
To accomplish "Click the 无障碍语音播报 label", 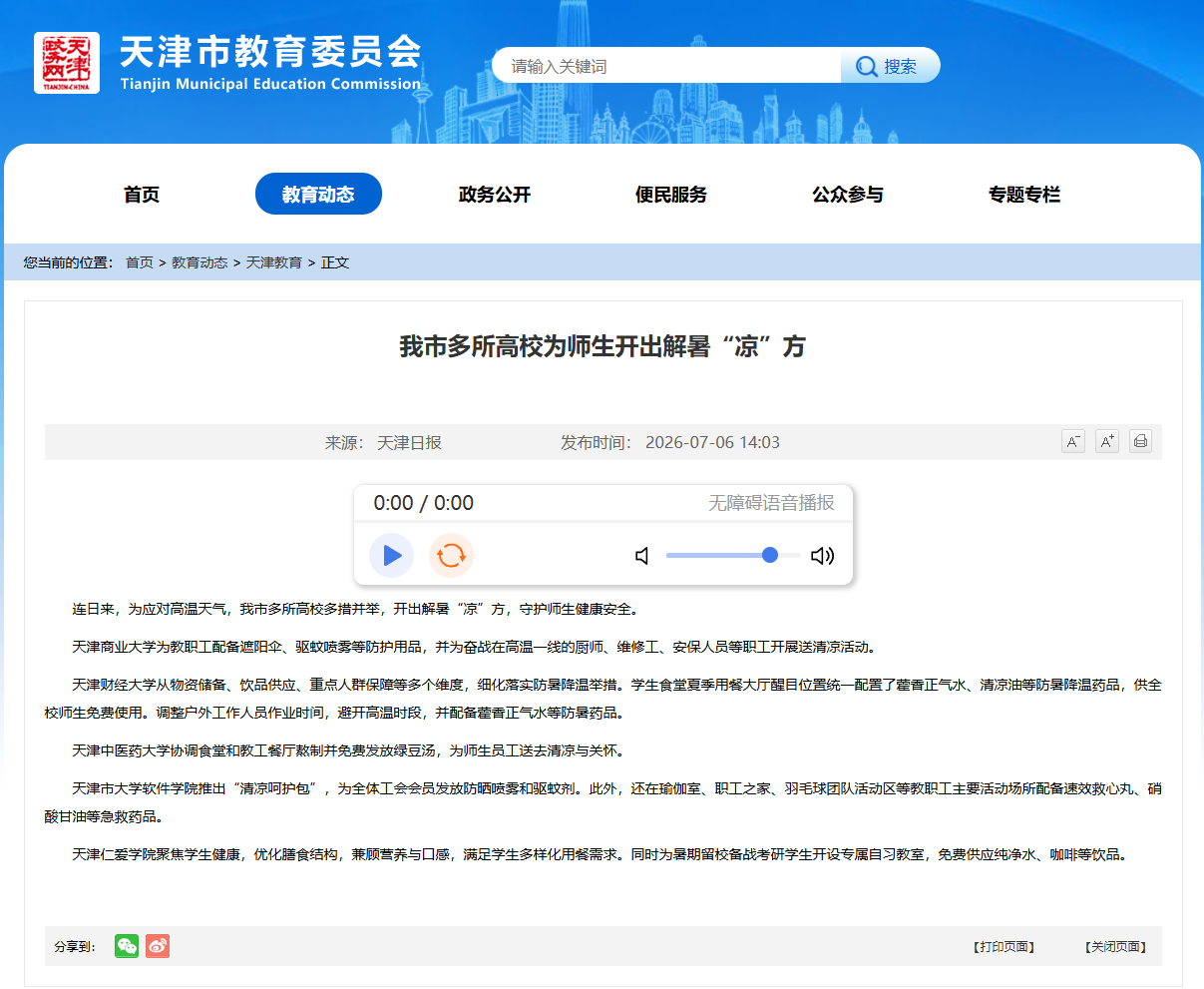I will click(x=771, y=503).
